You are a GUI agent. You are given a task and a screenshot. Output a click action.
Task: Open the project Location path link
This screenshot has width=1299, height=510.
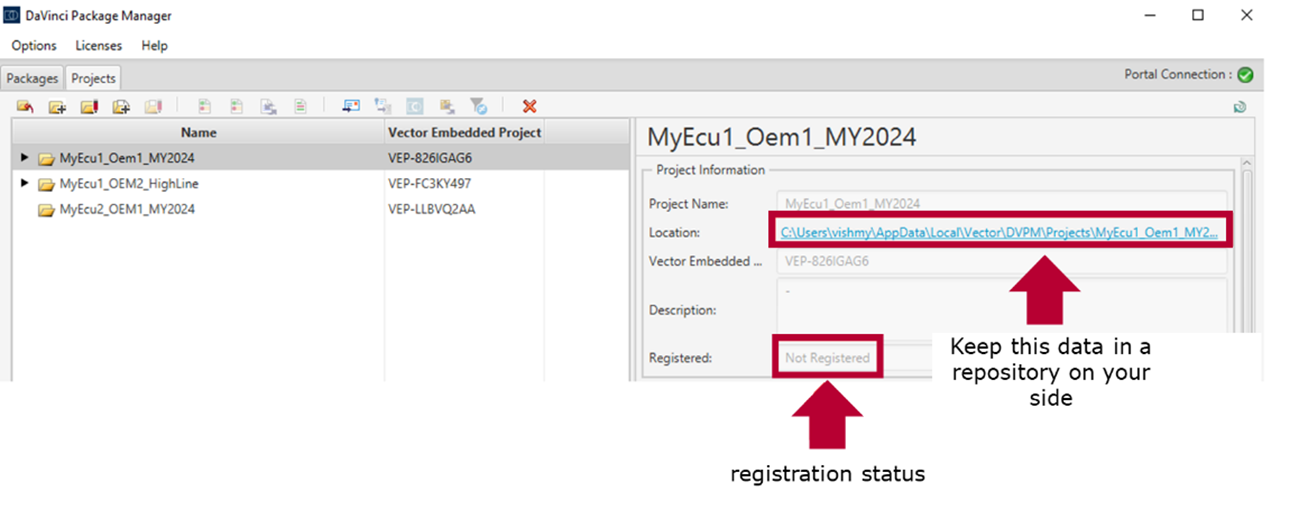[1000, 232]
